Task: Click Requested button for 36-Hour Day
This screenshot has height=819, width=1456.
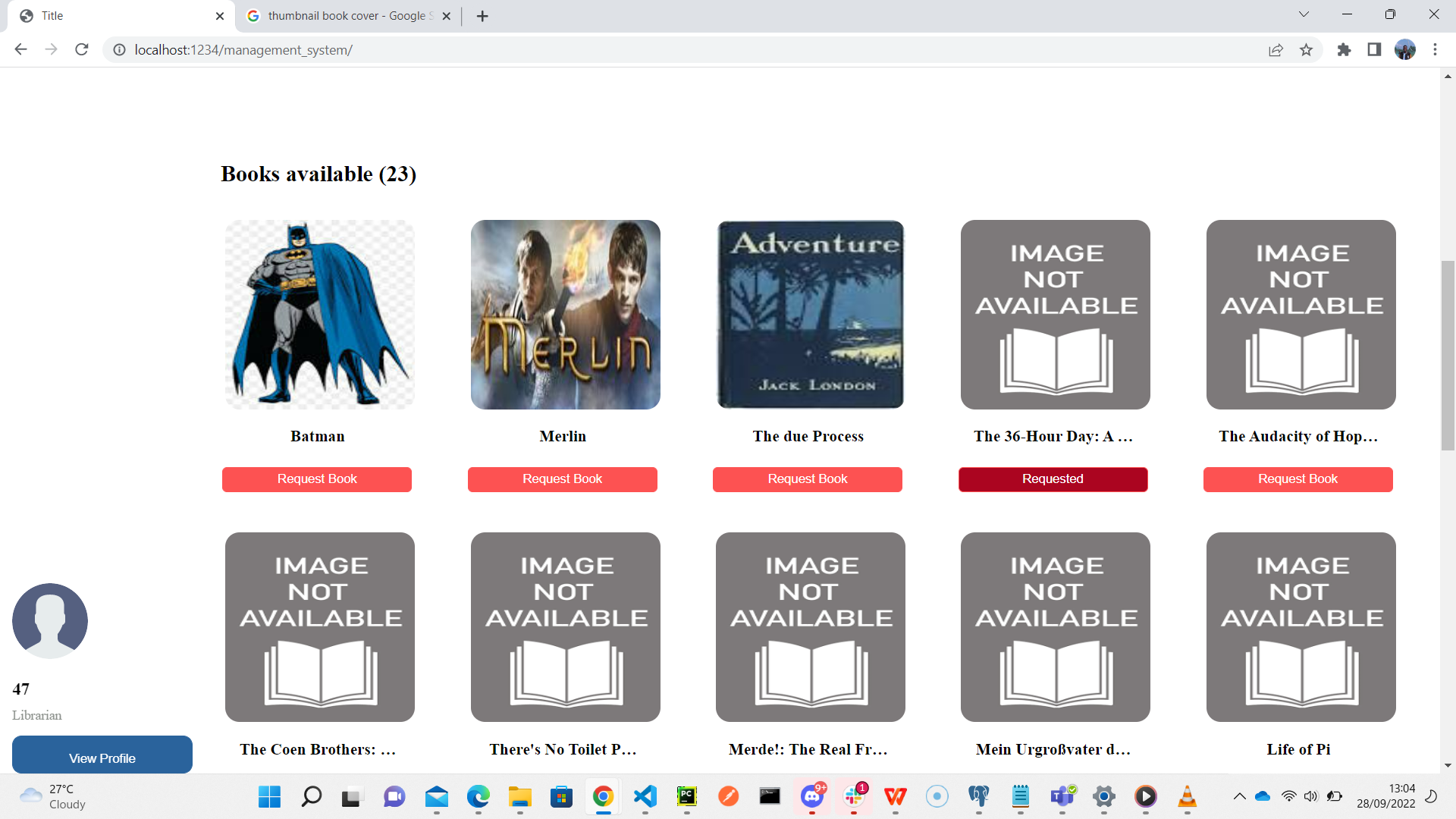Action: pyautogui.click(x=1053, y=479)
